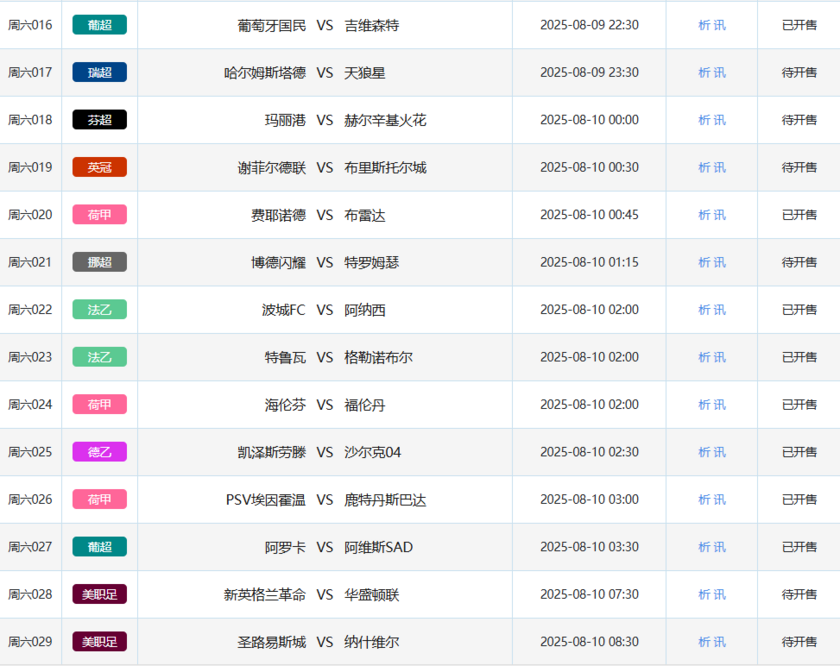This screenshot has height=666, width=840.
Task: Click the magenta 德乙 league badge
Action: [100, 452]
